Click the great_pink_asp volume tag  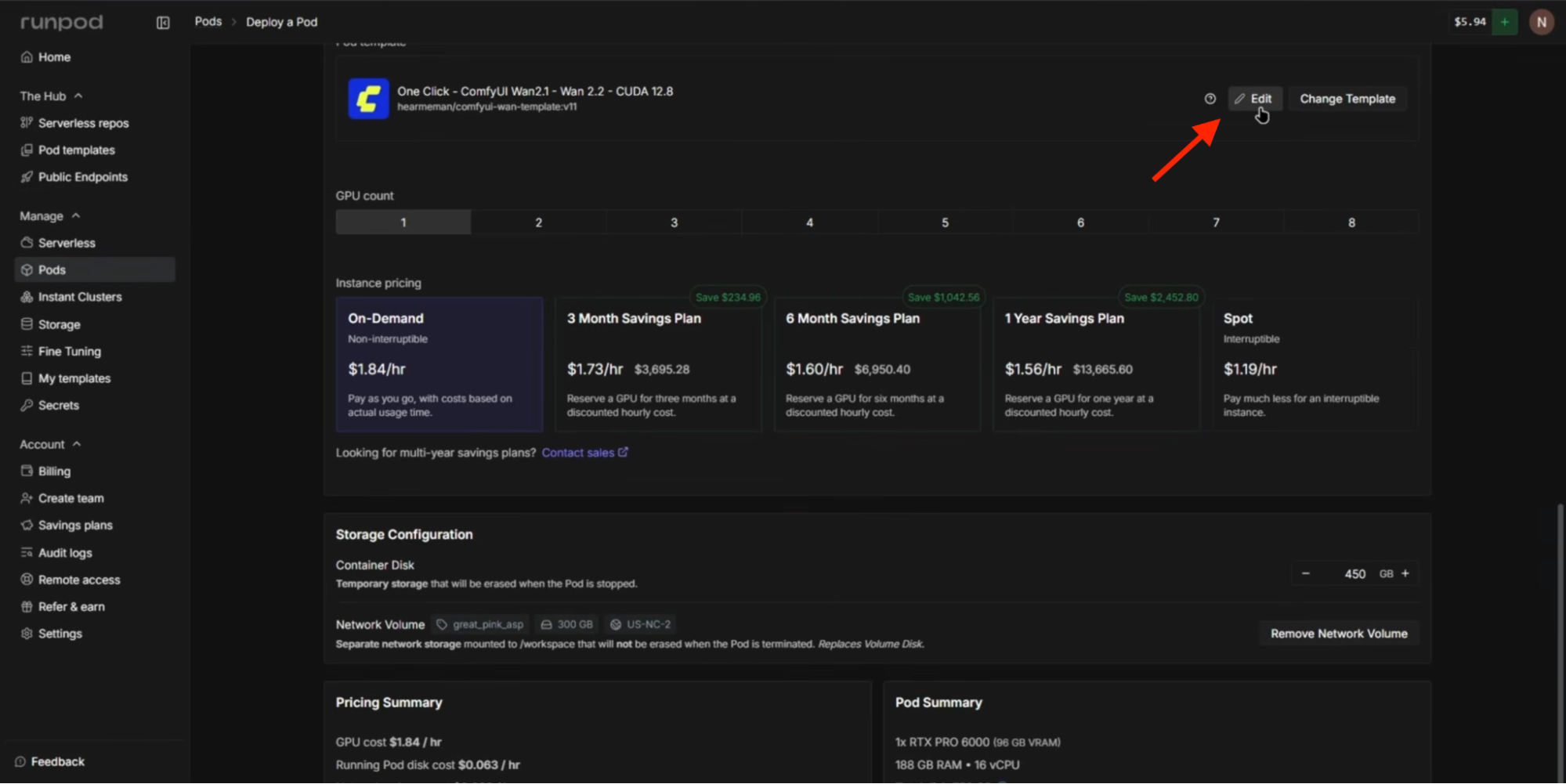480,624
